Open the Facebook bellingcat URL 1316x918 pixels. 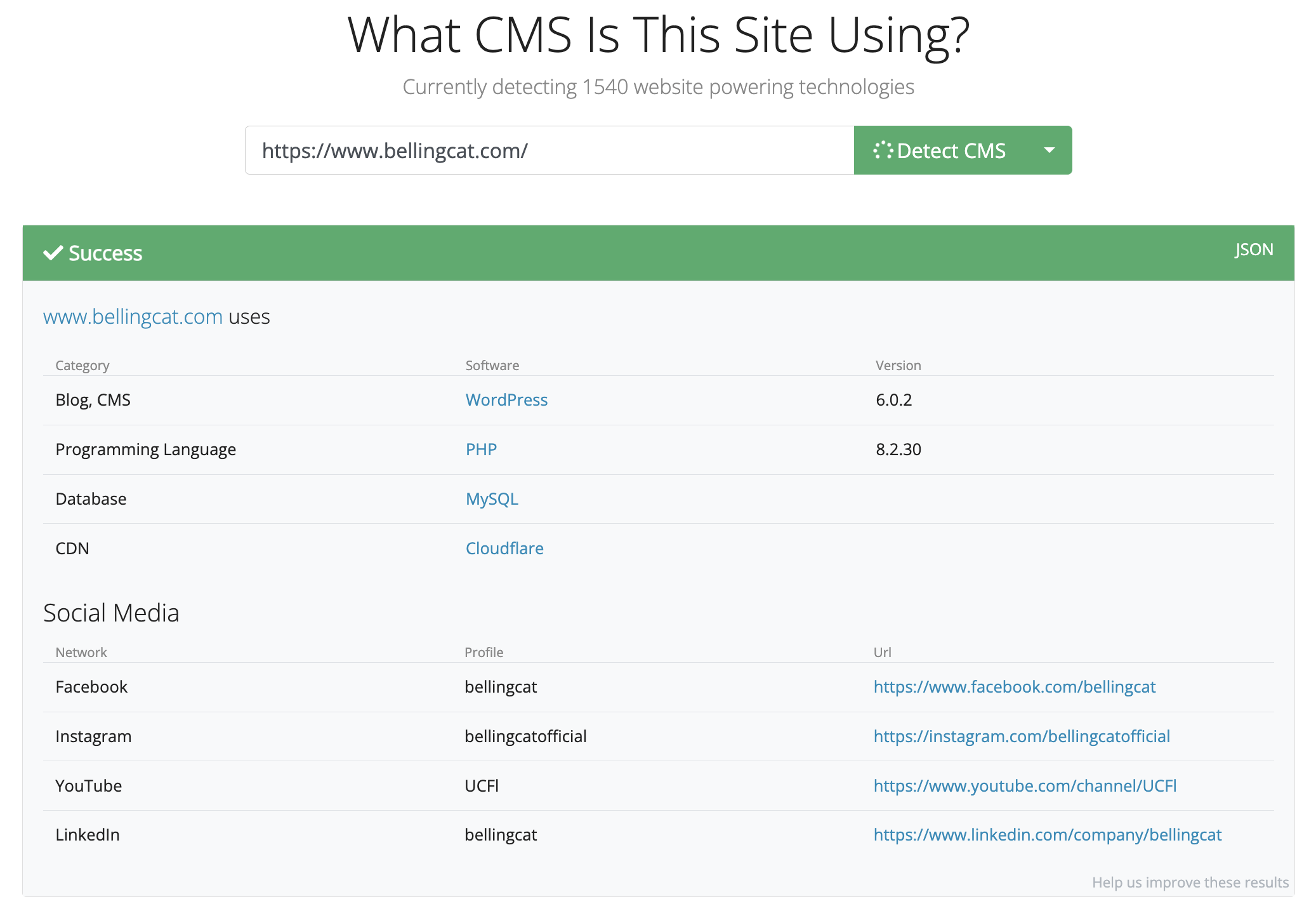(1015, 687)
